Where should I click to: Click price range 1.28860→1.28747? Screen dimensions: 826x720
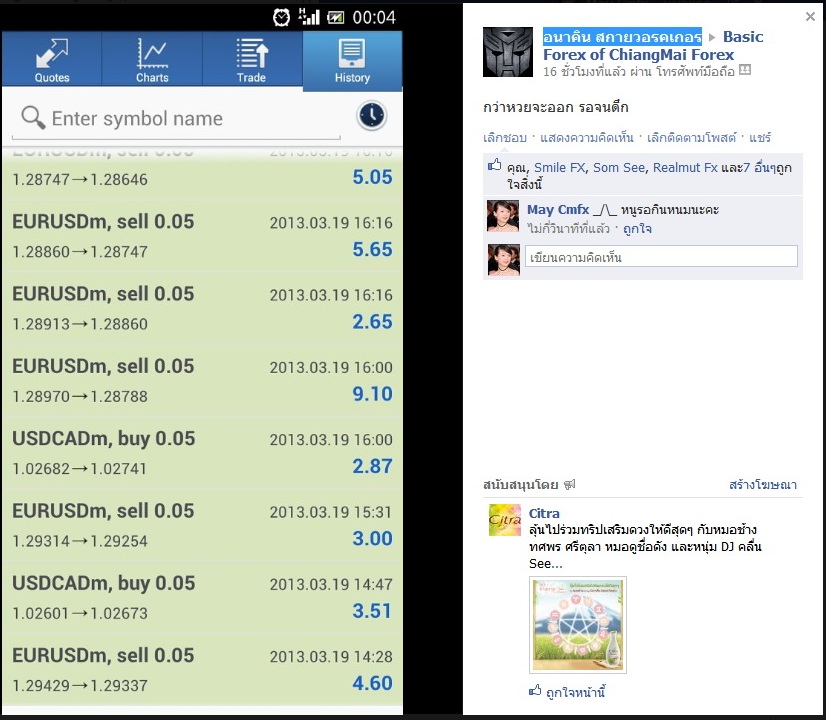point(80,252)
